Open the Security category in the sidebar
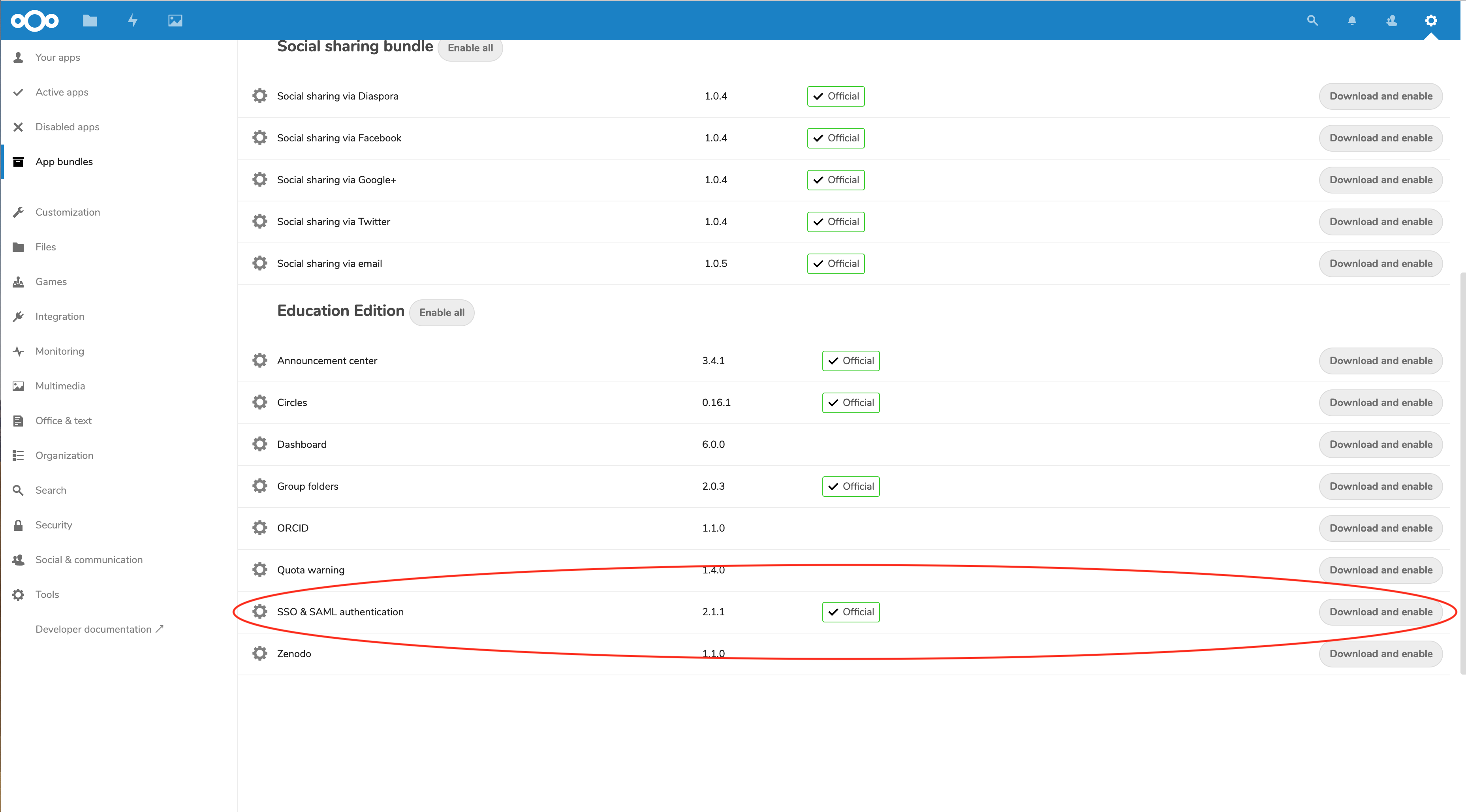The image size is (1466, 812). 53,524
